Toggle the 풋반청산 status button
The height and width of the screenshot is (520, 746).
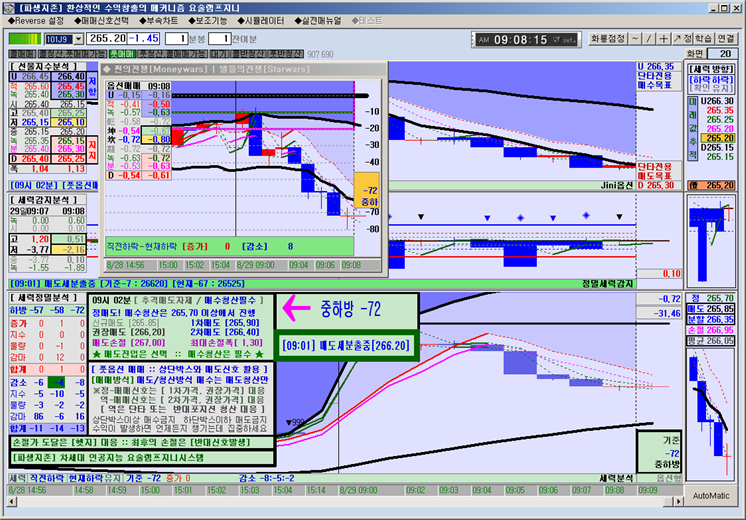click(x=285, y=54)
